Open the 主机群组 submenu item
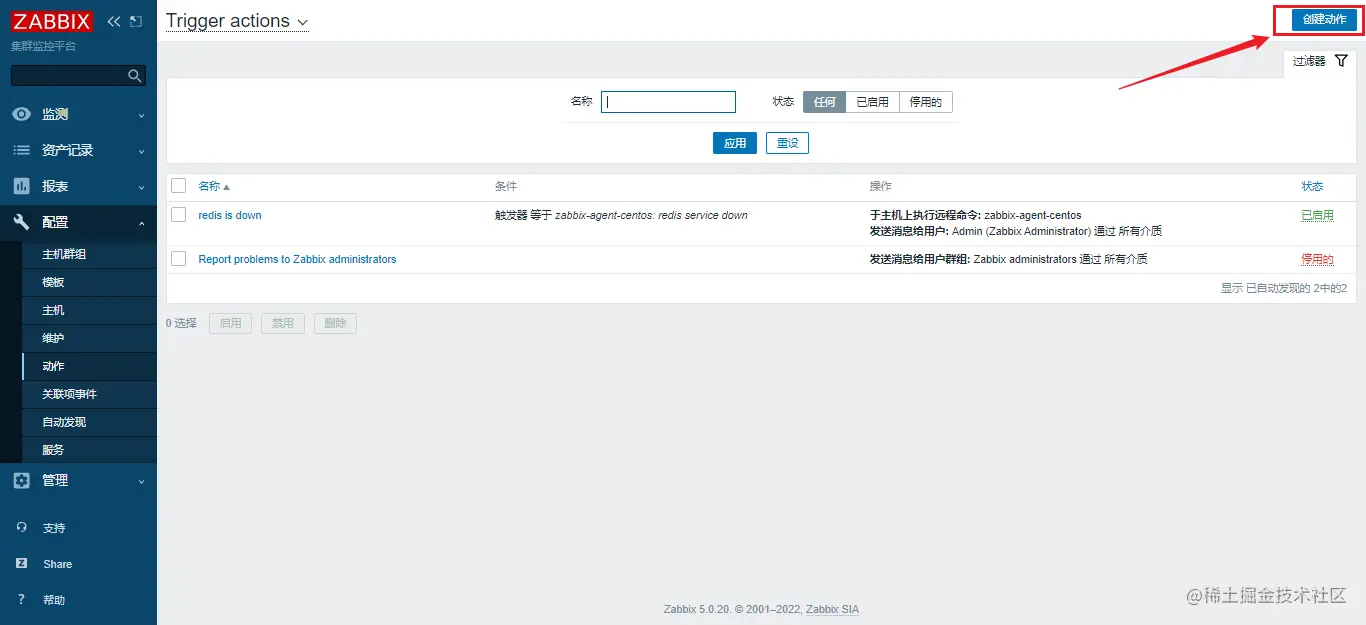Viewport: 1366px width, 625px height. tap(89, 254)
